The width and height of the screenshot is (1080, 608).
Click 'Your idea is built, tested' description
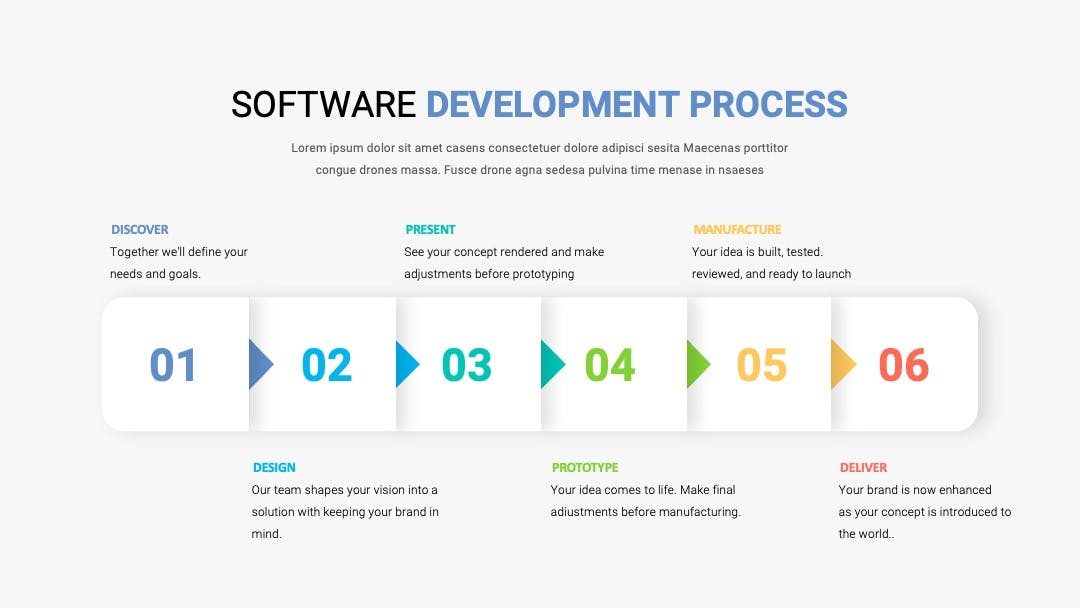click(x=771, y=263)
